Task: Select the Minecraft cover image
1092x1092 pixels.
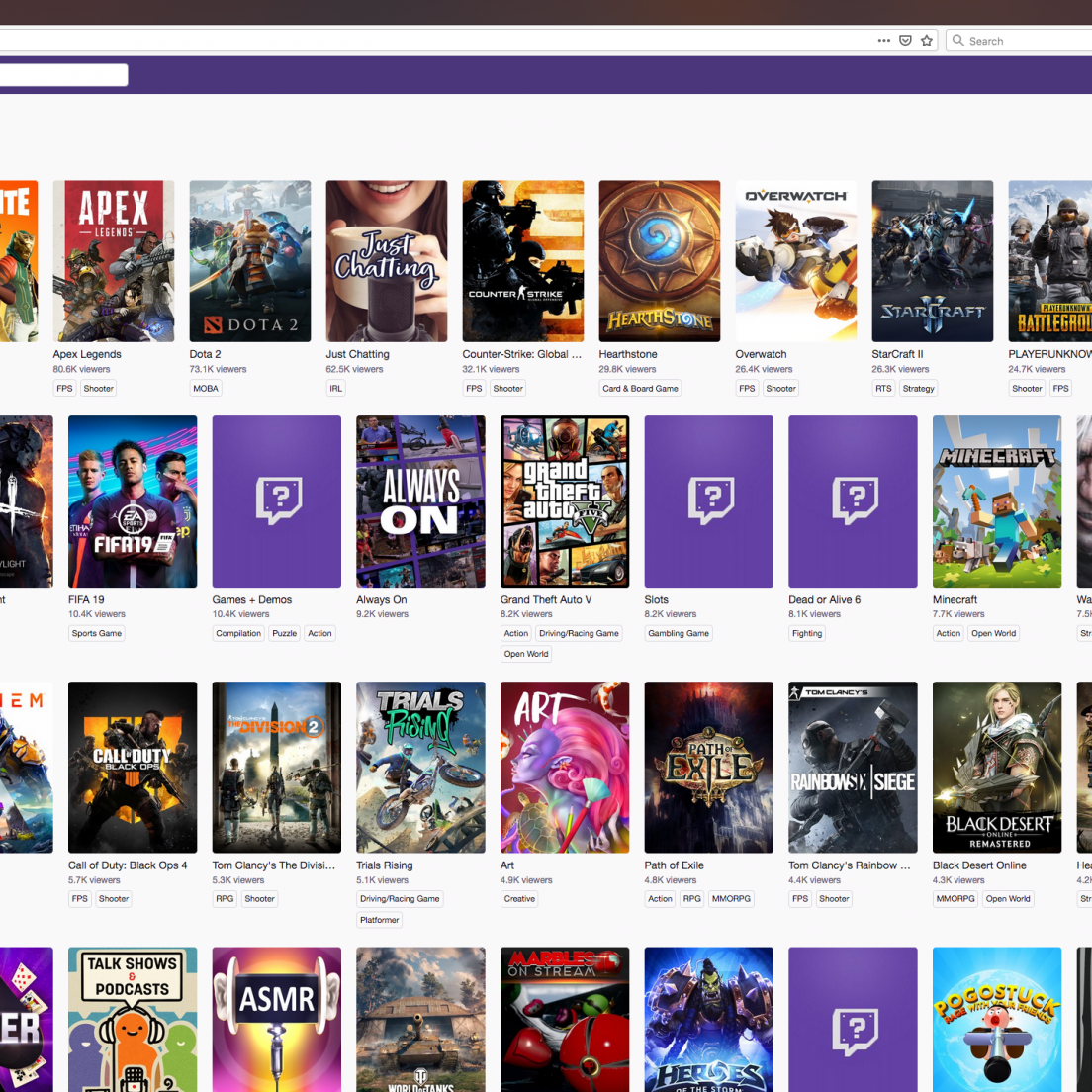Action: coord(997,500)
